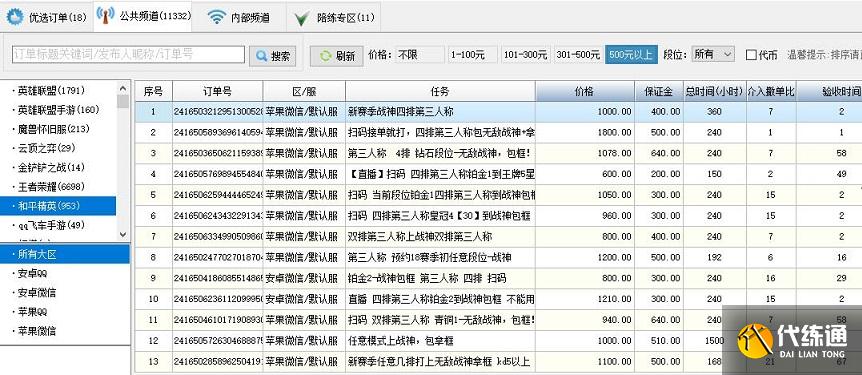Switch to the 内部频道 tab
The width and height of the screenshot is (862, 375).
pyautogui.click(x=239, y=17)
